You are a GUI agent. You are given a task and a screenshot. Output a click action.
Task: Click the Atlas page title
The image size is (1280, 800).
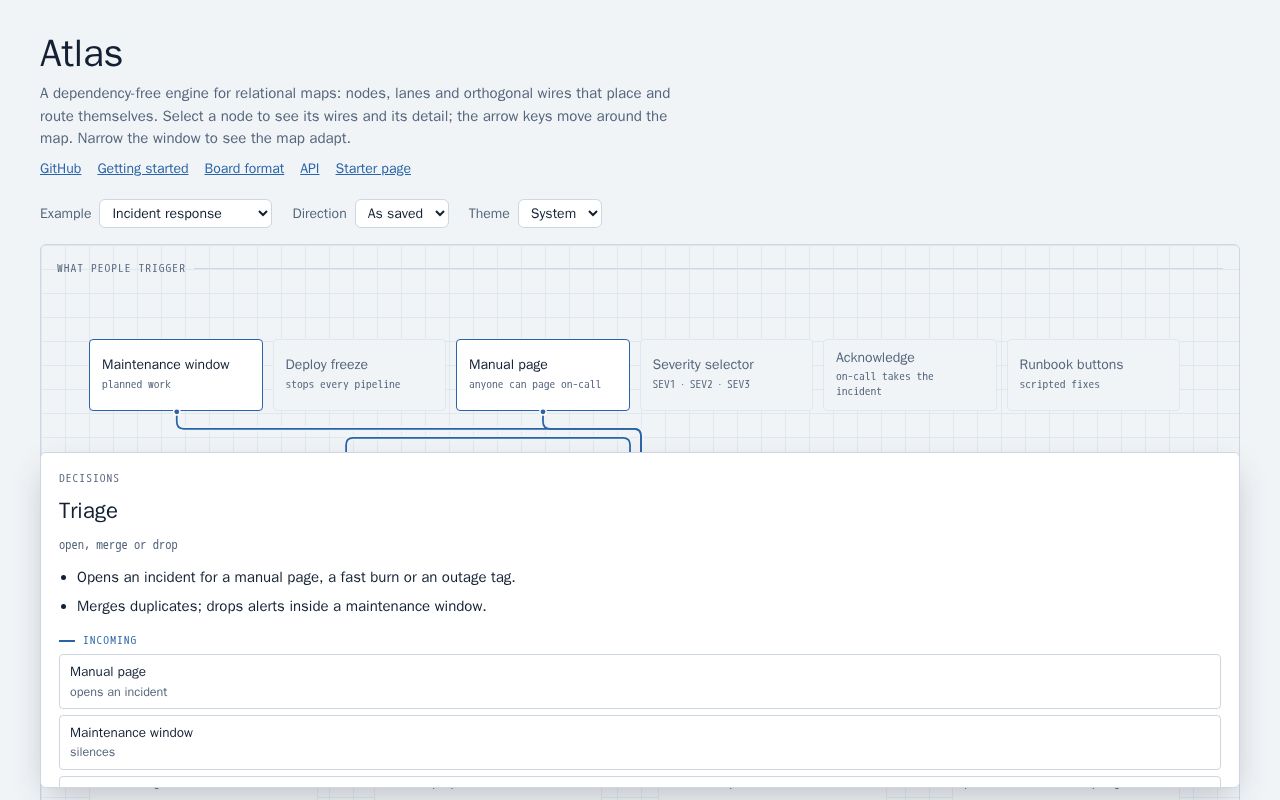(x=81, y=53)
